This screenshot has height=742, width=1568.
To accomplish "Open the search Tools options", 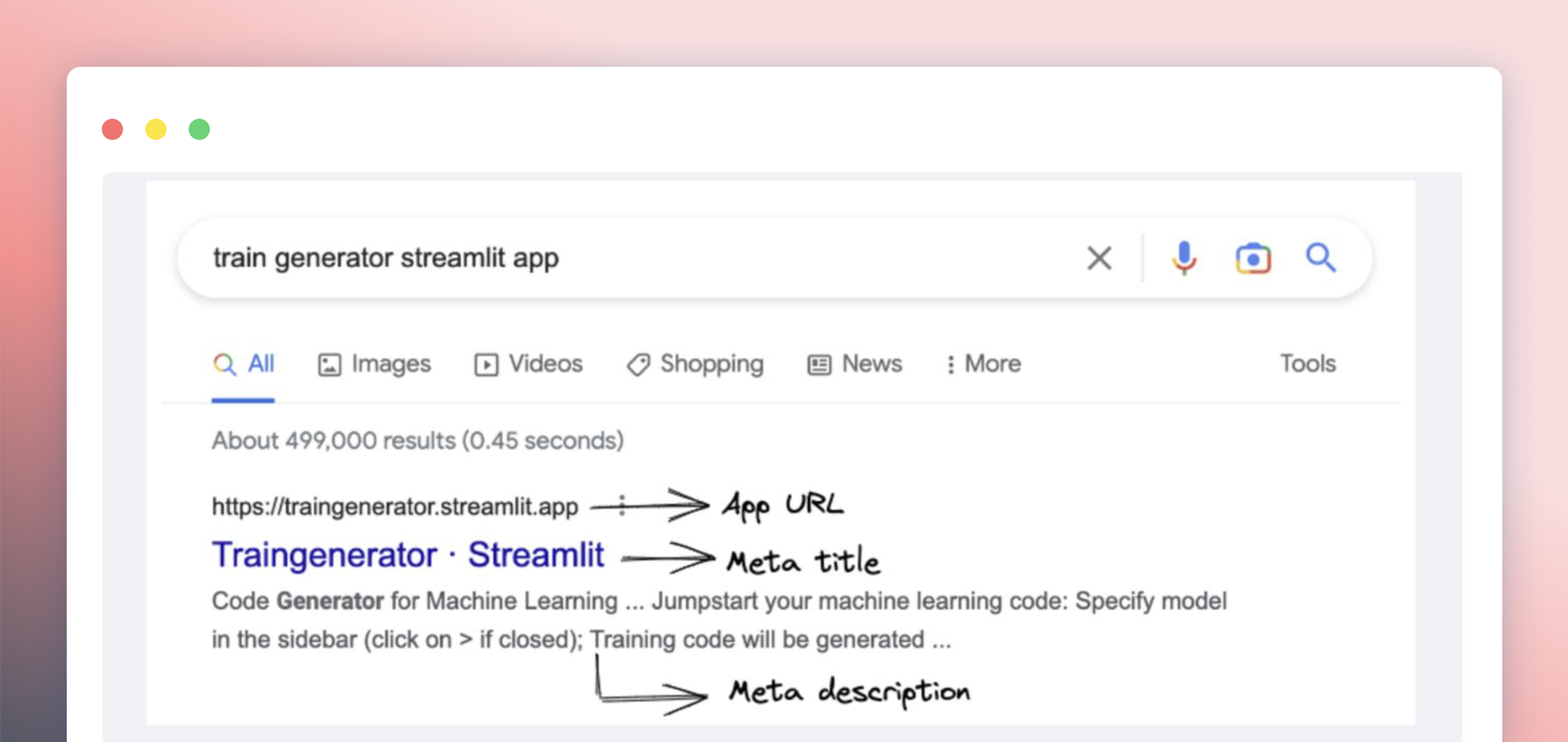I will tap(1307, 364).
